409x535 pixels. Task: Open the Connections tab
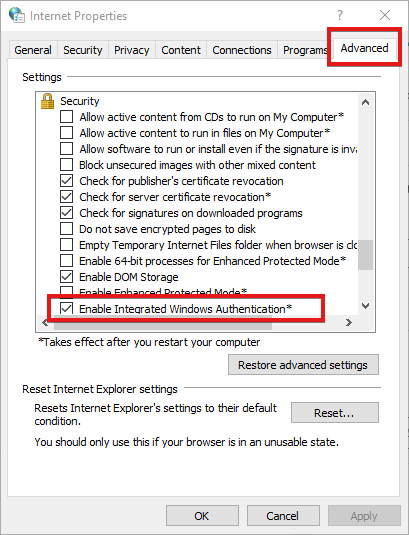(x=242, y=50)
